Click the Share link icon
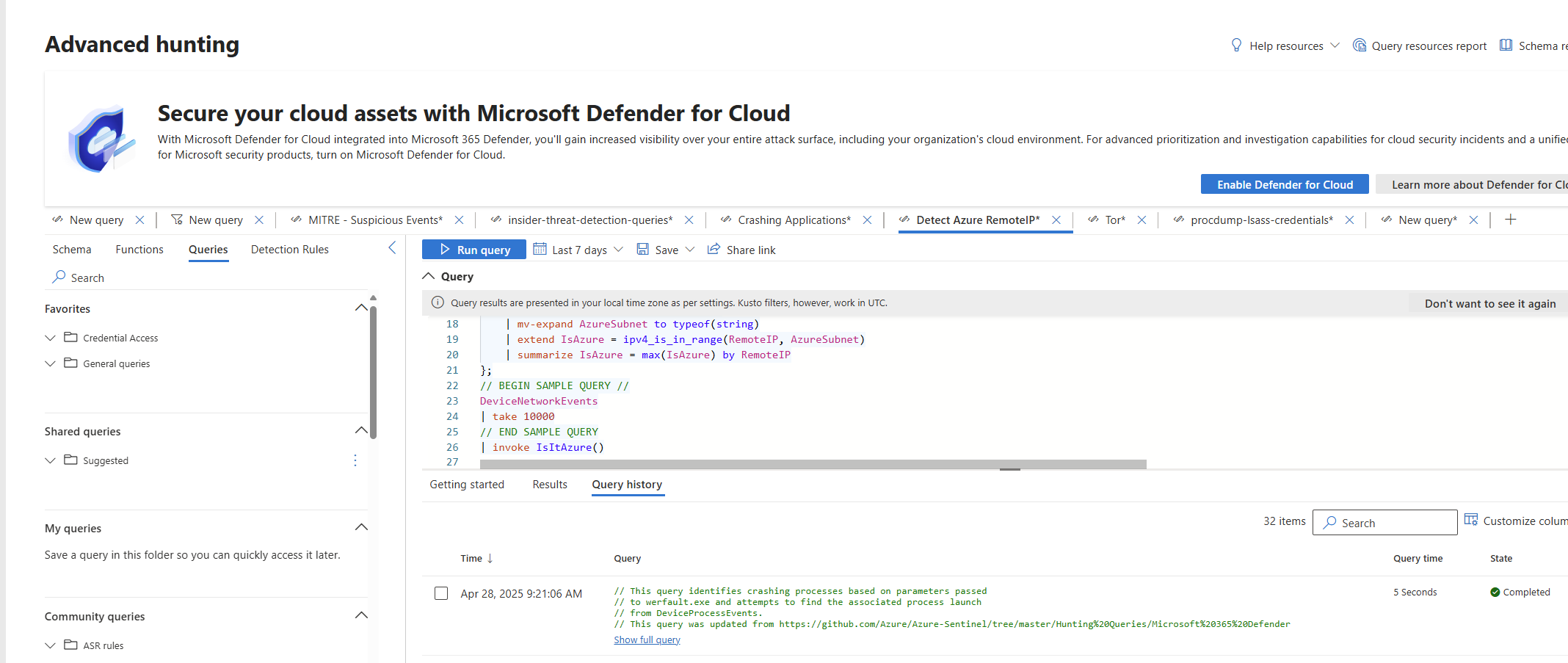Image resolution: width=1568 pixels, height=663 pixels. [x=714, y=250]
